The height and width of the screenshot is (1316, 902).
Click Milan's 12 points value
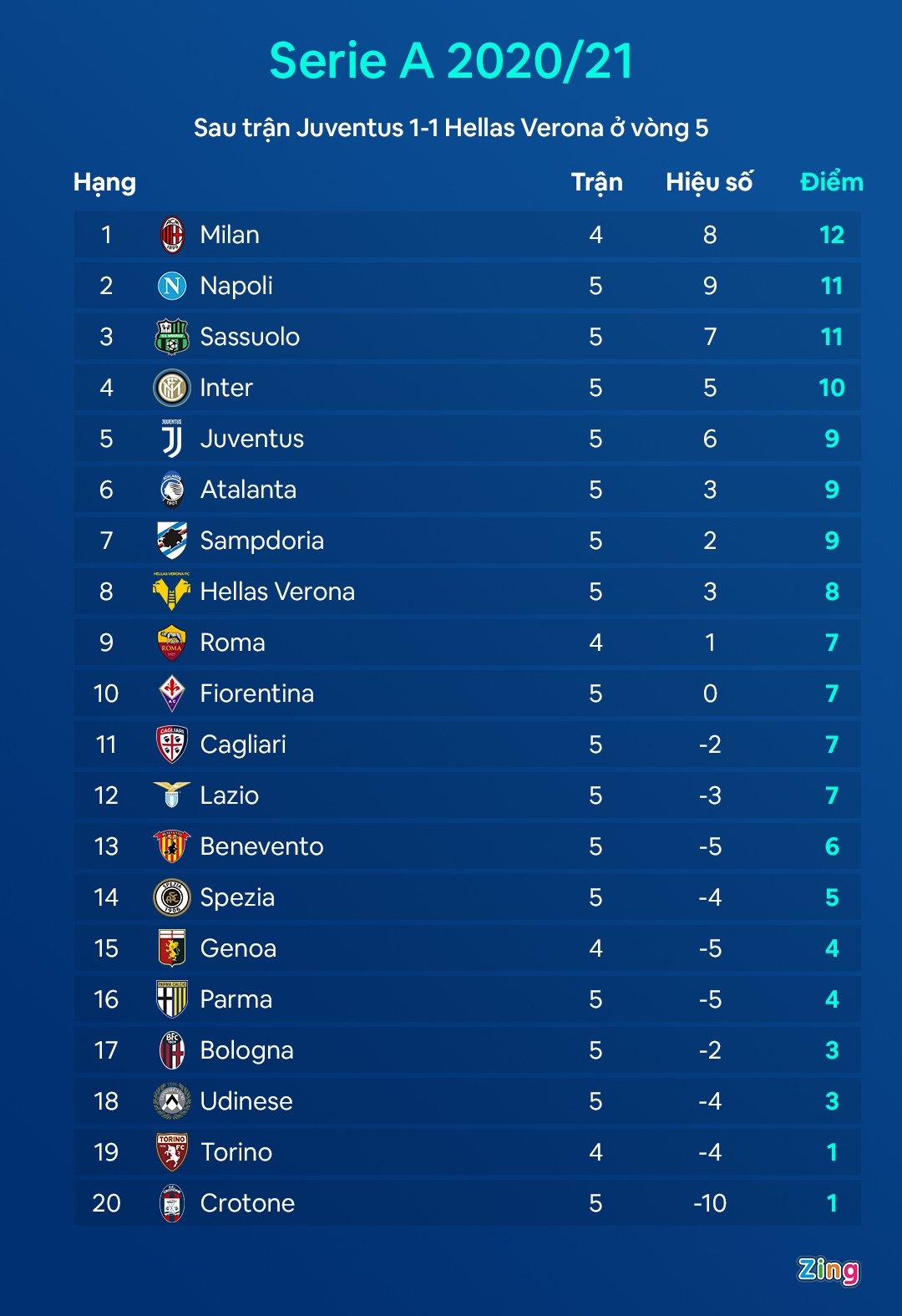pos(831,235)
